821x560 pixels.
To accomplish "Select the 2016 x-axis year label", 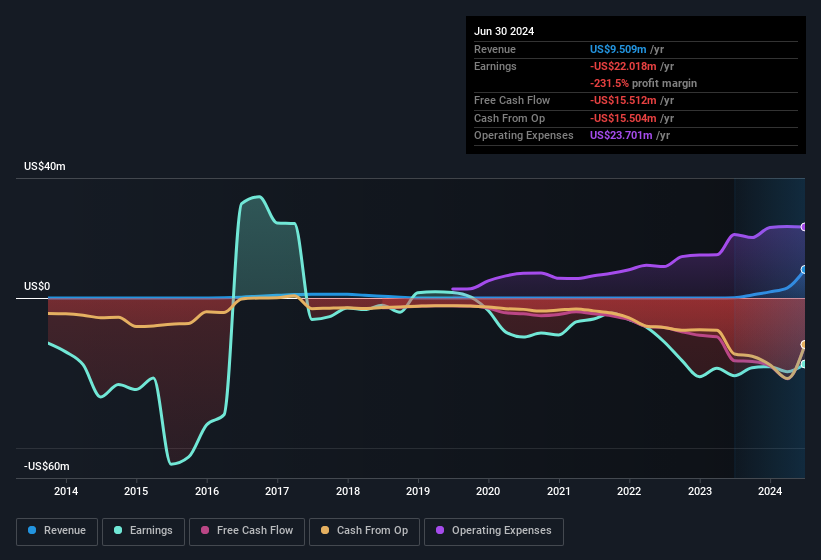I will pos(207,491).
